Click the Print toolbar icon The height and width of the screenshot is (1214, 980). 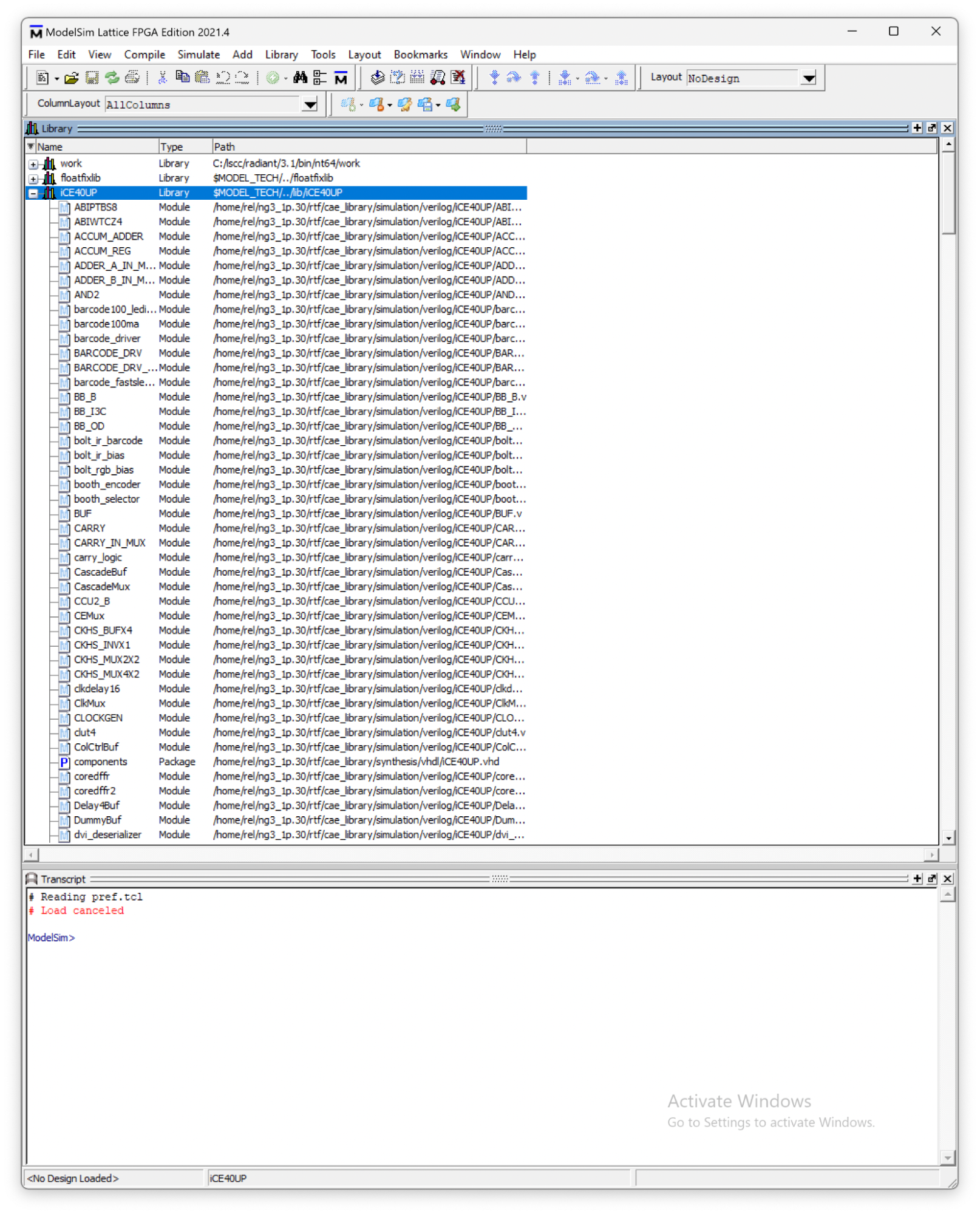pos(132,78)
